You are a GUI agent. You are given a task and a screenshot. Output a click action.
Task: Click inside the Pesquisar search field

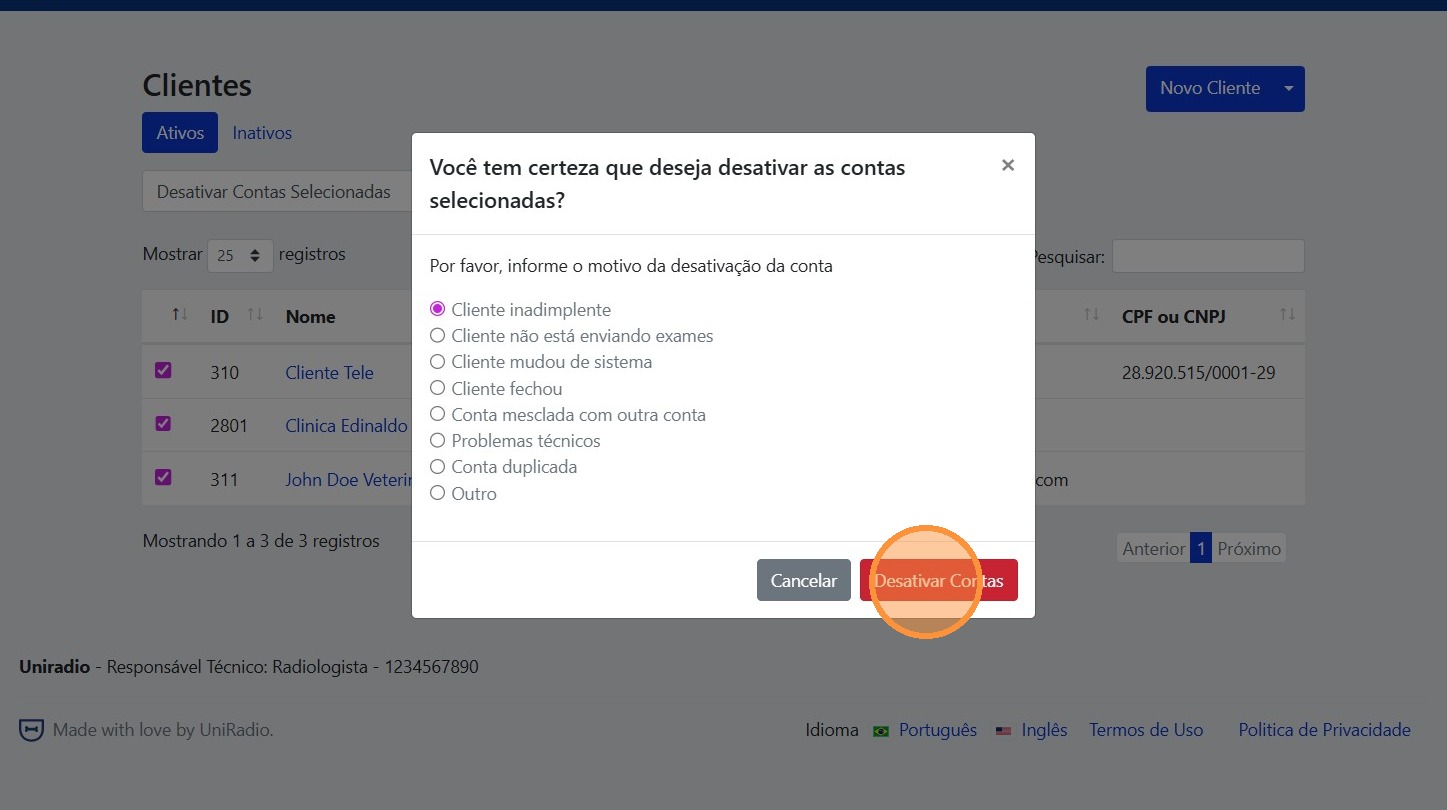(x=1207, y=256)
